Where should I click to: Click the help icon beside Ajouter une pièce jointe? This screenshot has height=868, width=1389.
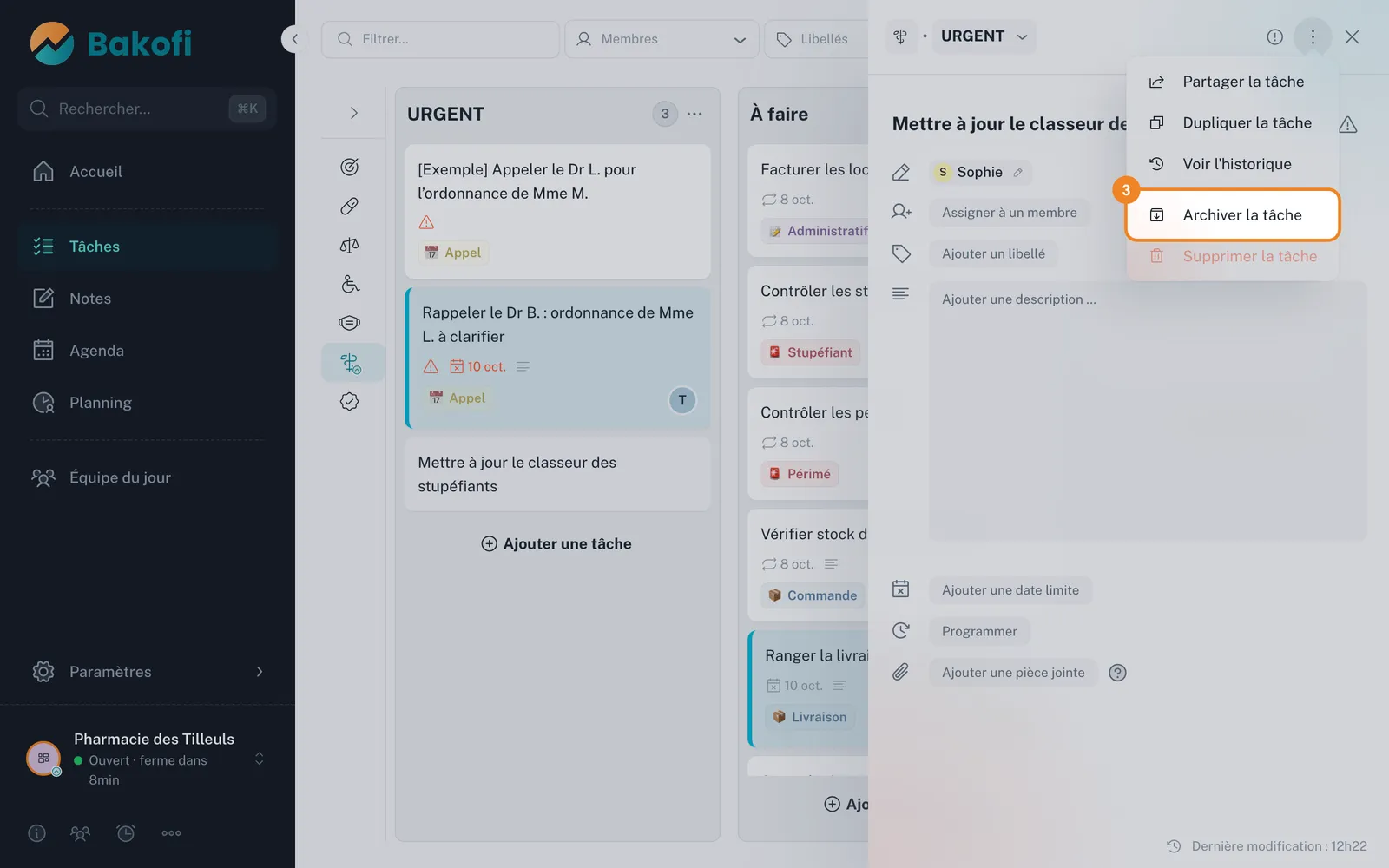click(x=1117, y=673)
